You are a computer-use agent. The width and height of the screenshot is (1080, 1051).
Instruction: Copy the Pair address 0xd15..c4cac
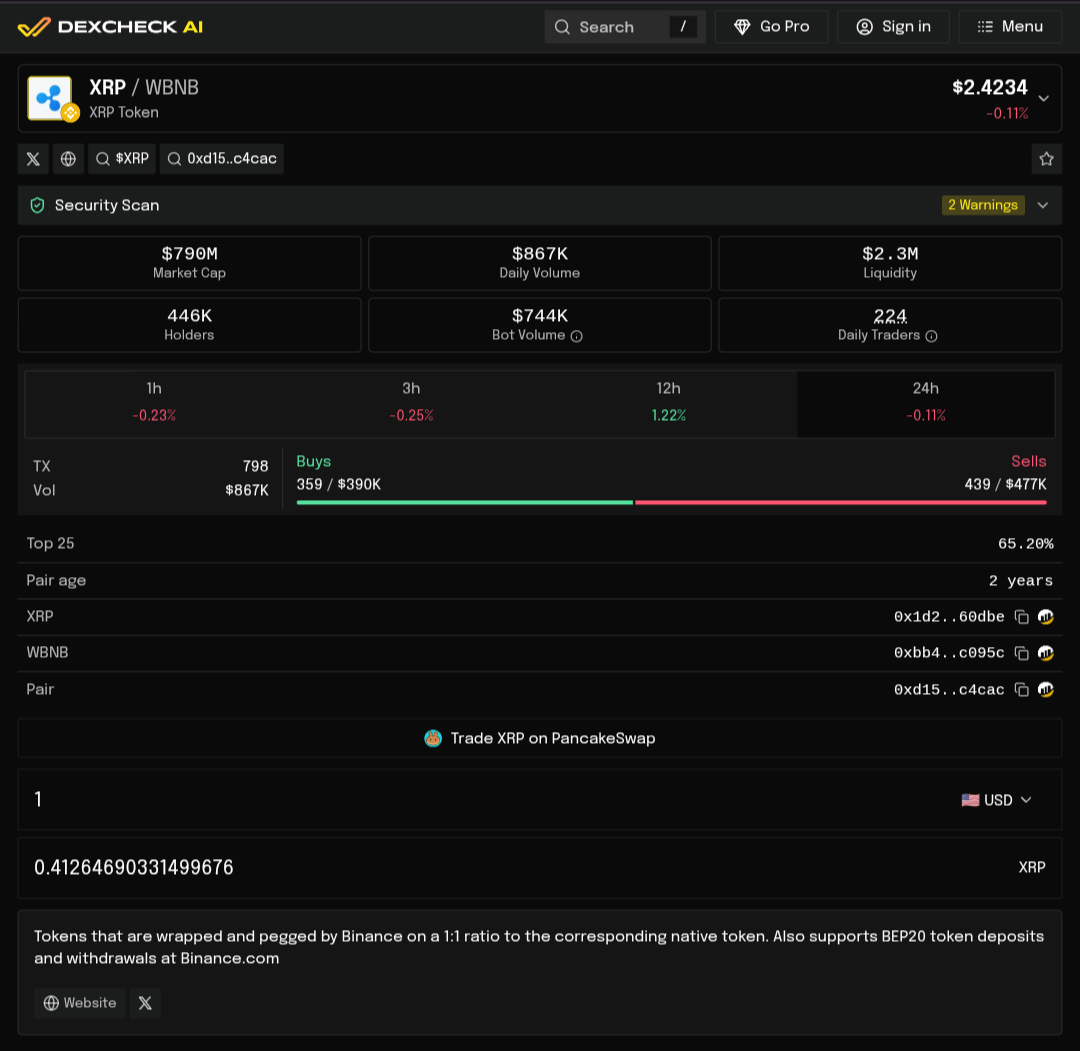(1021, 689)
